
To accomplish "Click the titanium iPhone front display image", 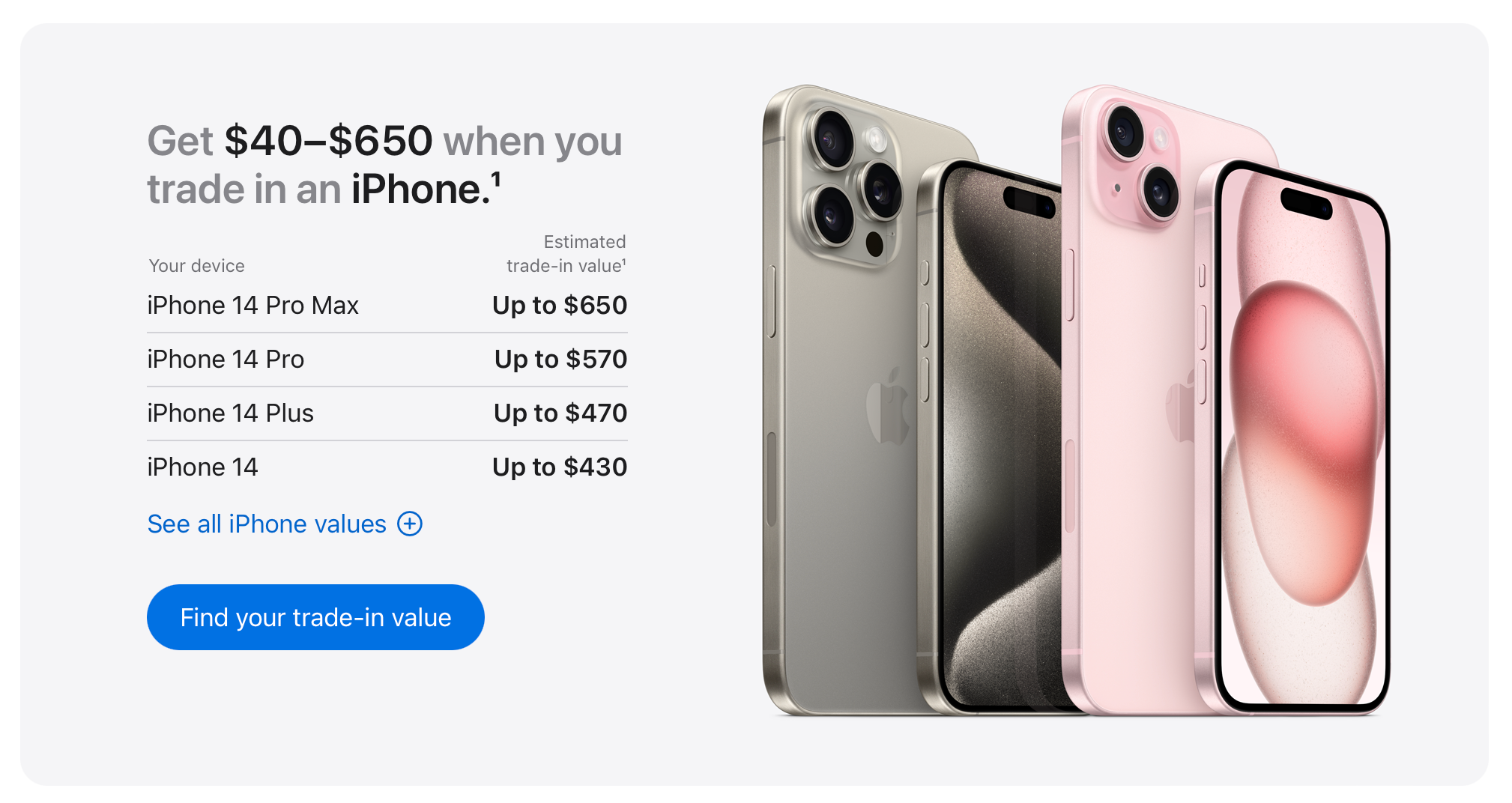I will pyautogui.click(x=1000, y=442).
